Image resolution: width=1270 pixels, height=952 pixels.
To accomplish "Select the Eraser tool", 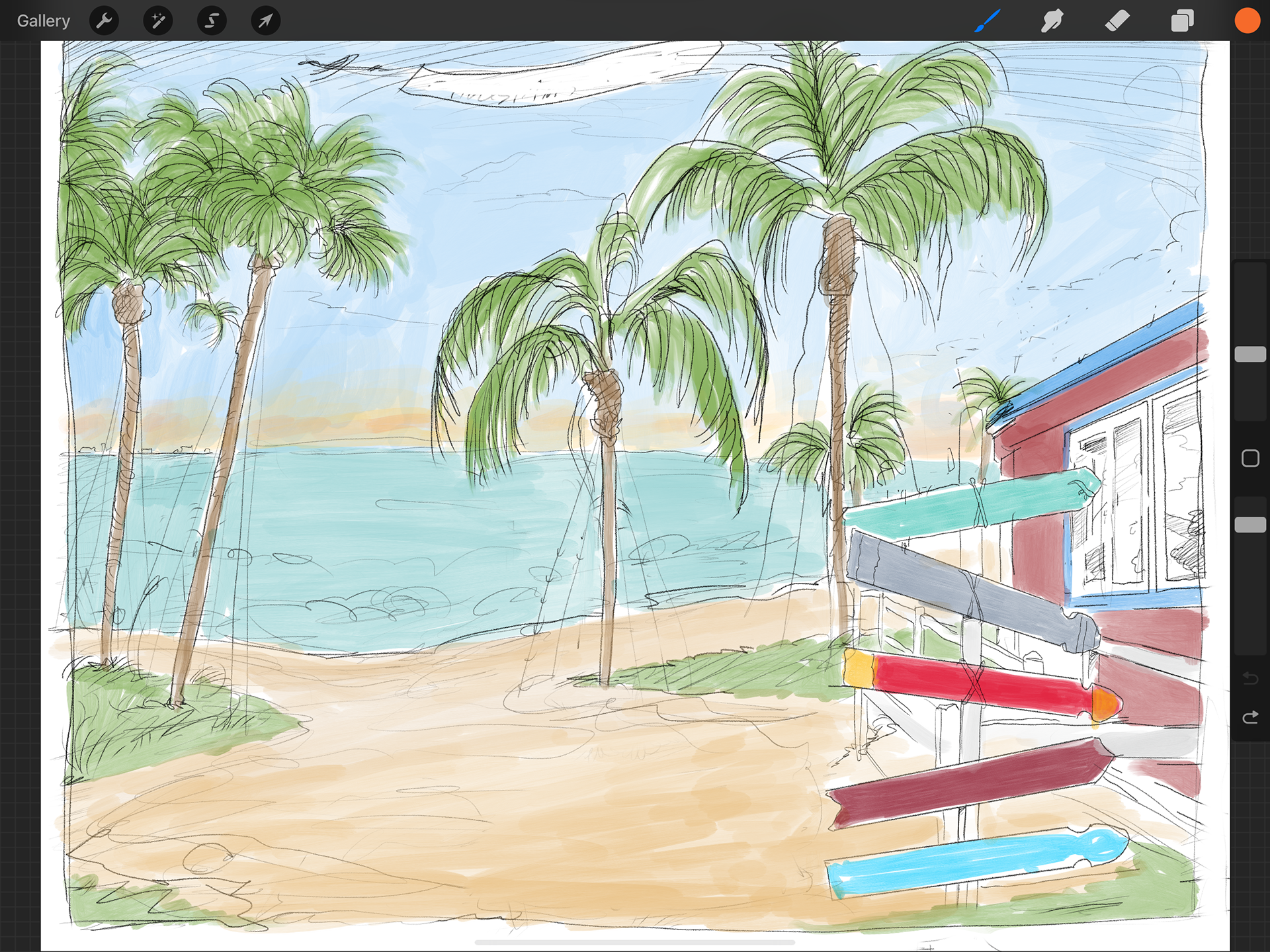I will (1117, 21).
